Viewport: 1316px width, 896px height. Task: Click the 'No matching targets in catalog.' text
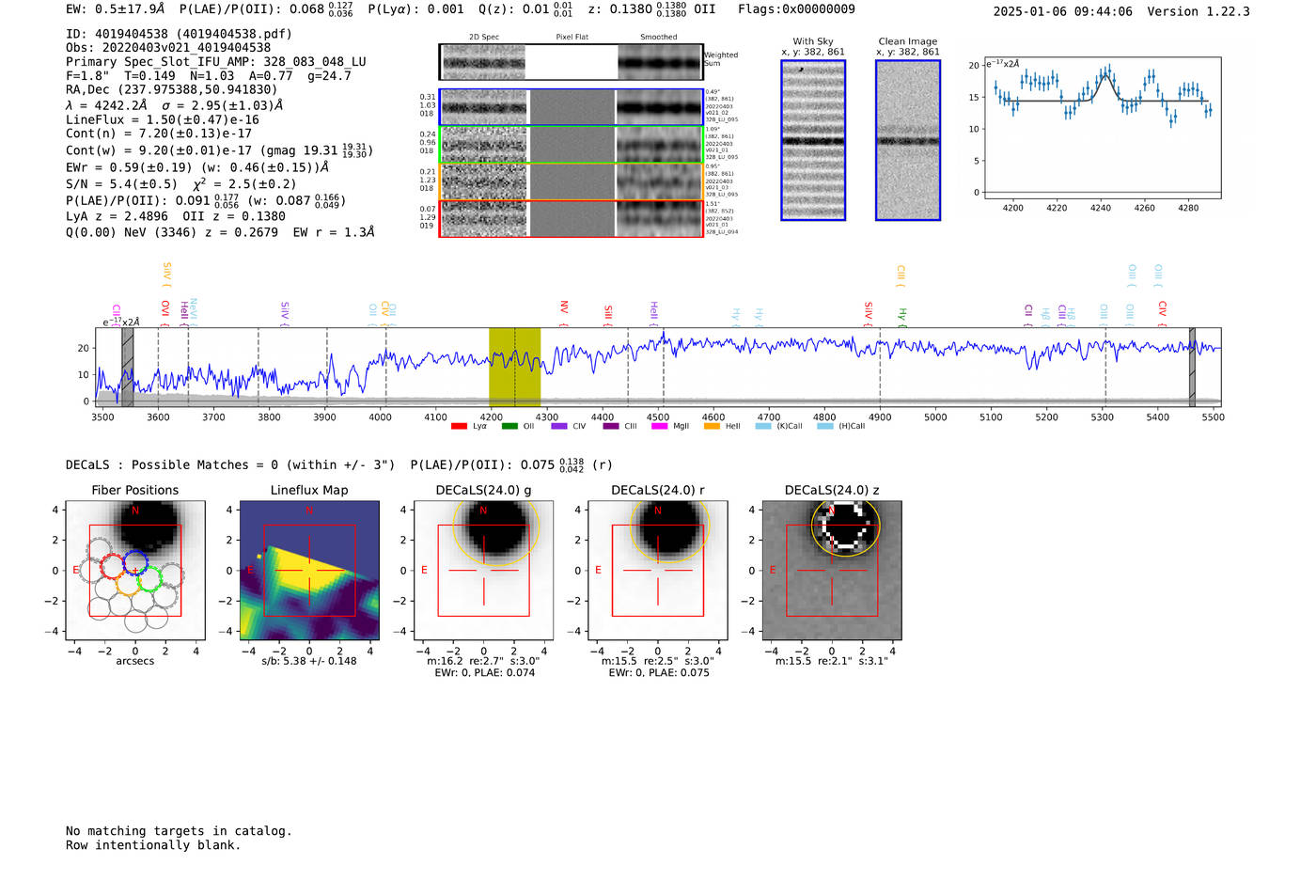[x=179, y=830]
